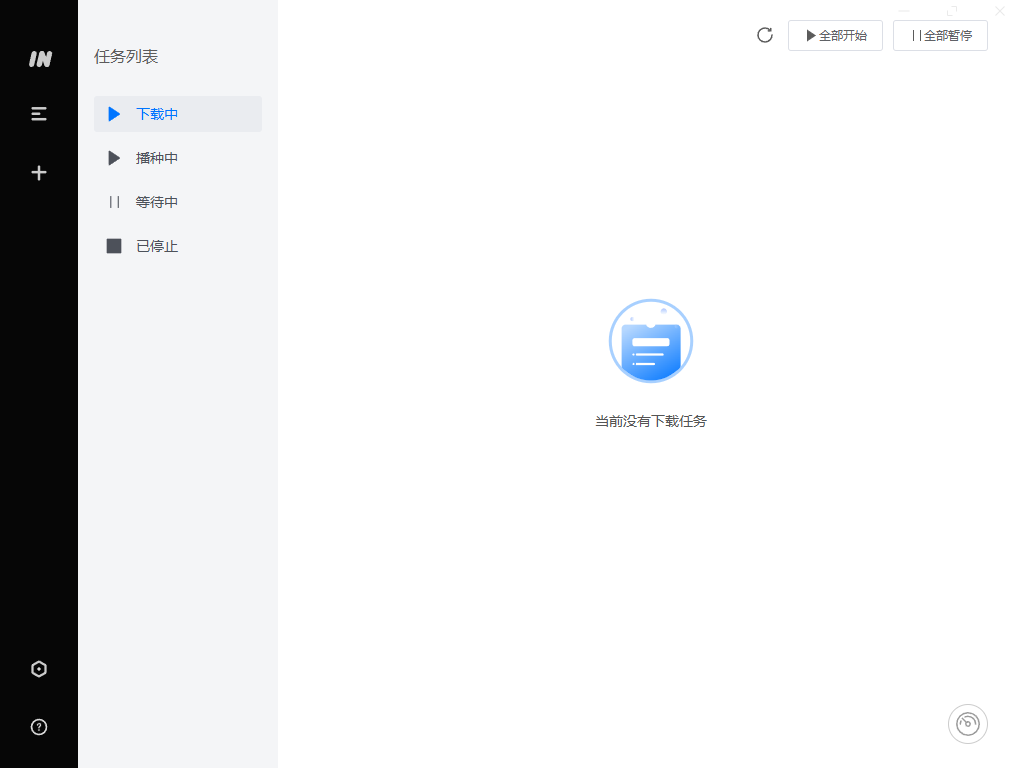Pause all tasks with 全部暂停

940,34
